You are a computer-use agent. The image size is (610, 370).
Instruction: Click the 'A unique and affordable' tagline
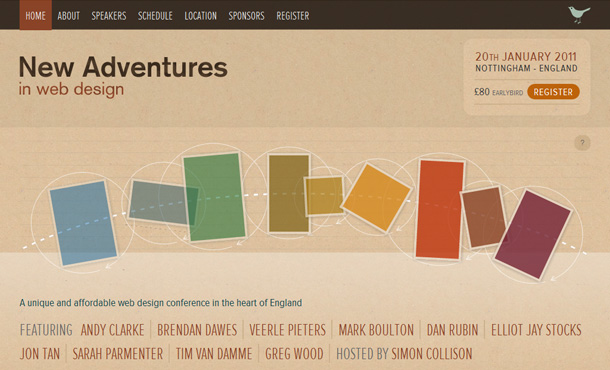pyautogui.click(x=161, y=303)
